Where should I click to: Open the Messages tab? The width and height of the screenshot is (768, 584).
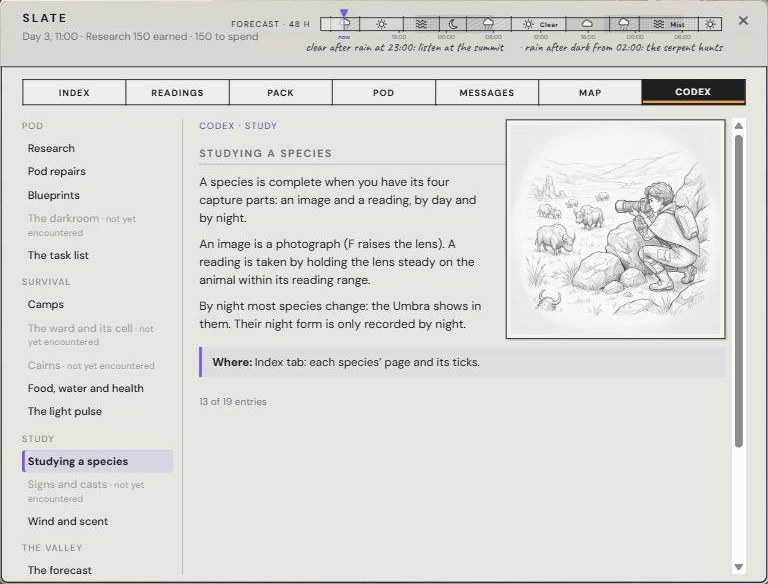487,92
